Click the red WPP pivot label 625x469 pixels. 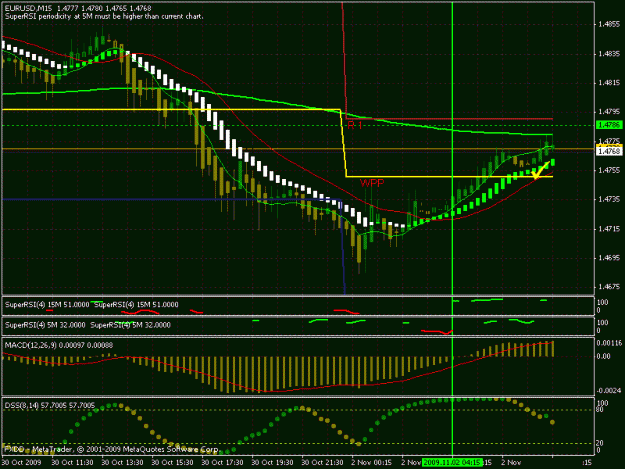tap(371, 183)
